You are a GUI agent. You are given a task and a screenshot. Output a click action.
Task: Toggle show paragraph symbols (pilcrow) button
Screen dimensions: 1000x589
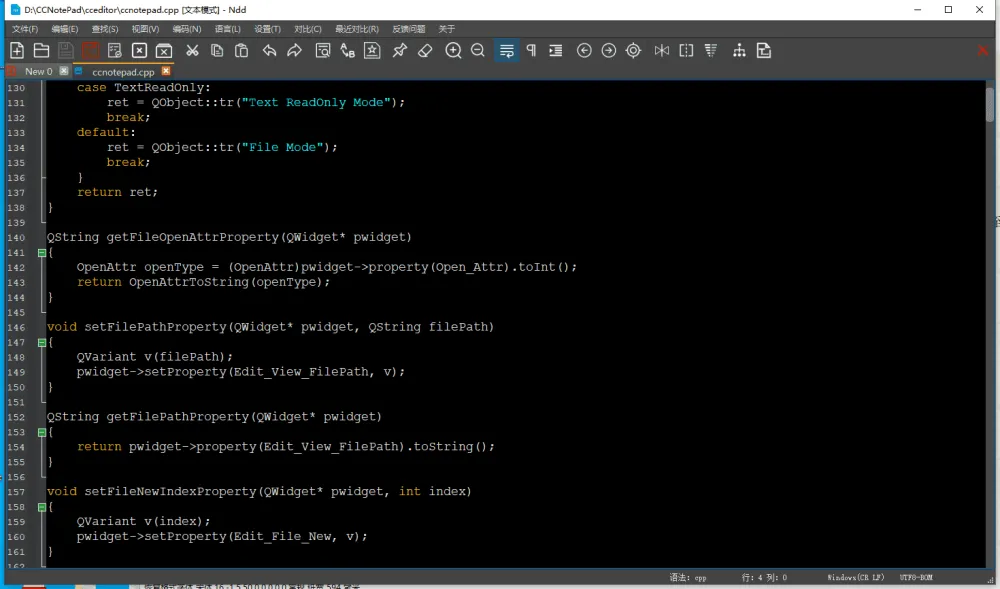(x=531, y=50)
